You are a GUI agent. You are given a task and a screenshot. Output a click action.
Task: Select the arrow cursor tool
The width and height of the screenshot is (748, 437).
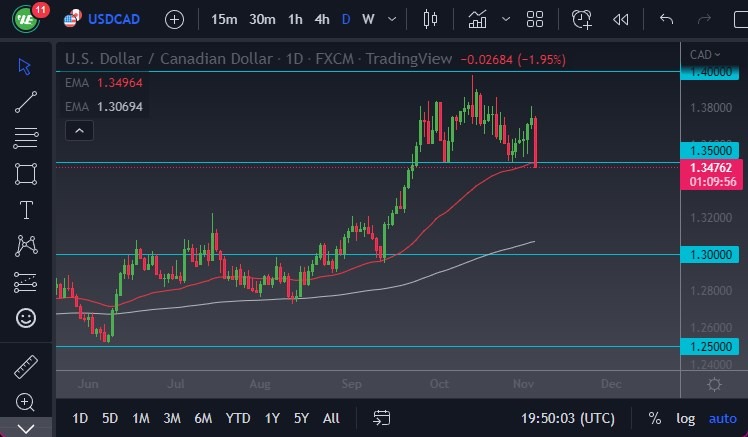[25, 66]
